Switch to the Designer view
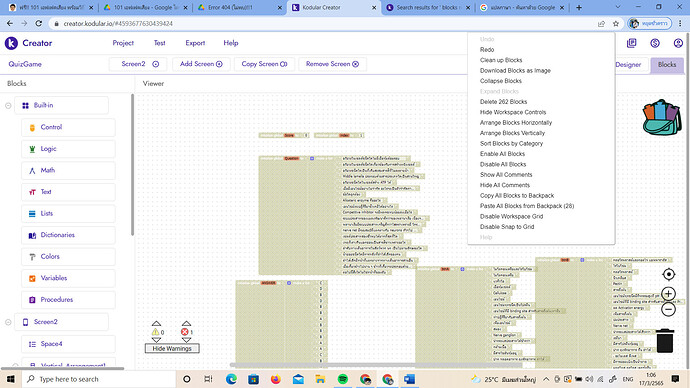 pos(628,65)
